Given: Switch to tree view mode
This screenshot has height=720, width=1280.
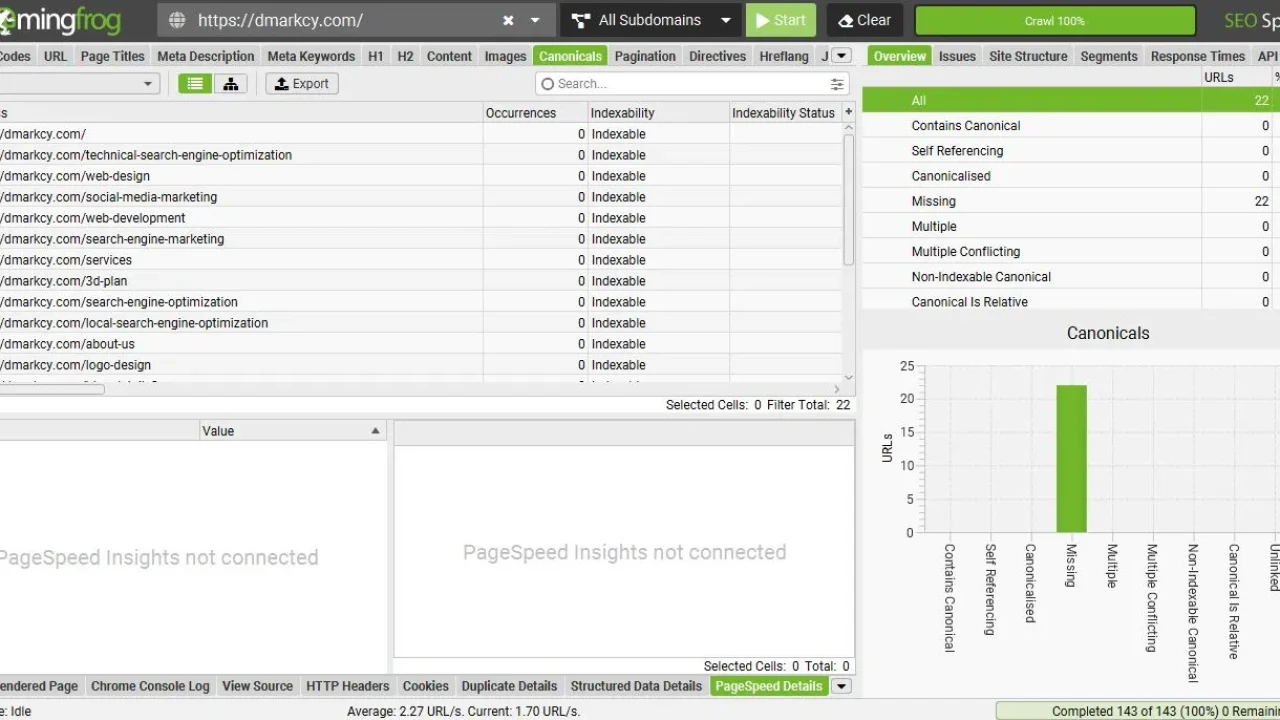Looking at the screenshot, I should coord(231,83).
